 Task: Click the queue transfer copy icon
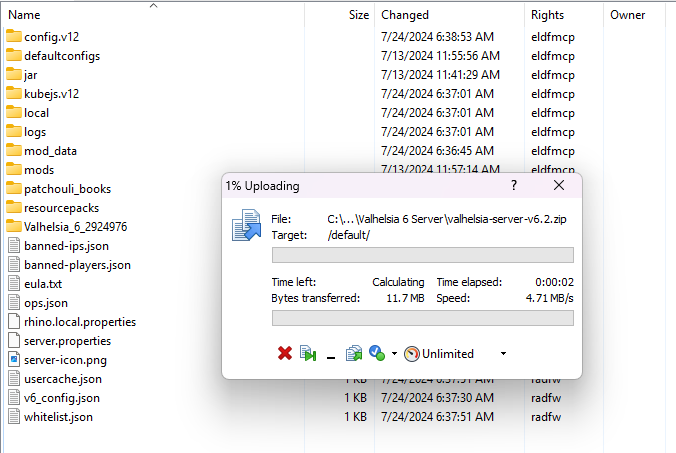pos(354,353)
